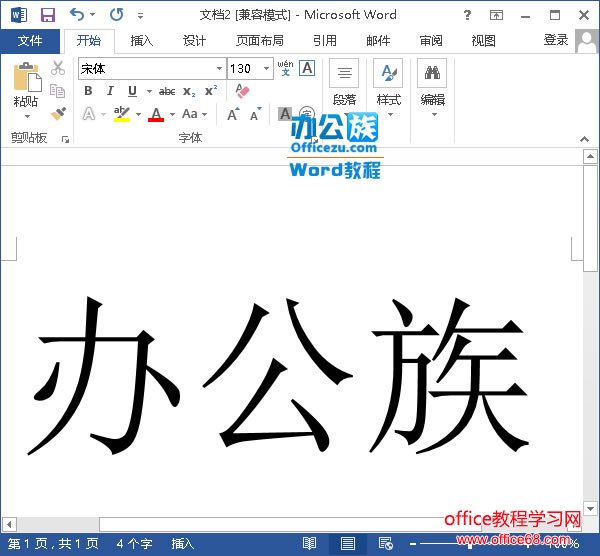Toggle Bold formatting
This screenshot has height=556, width=600.
88,91
